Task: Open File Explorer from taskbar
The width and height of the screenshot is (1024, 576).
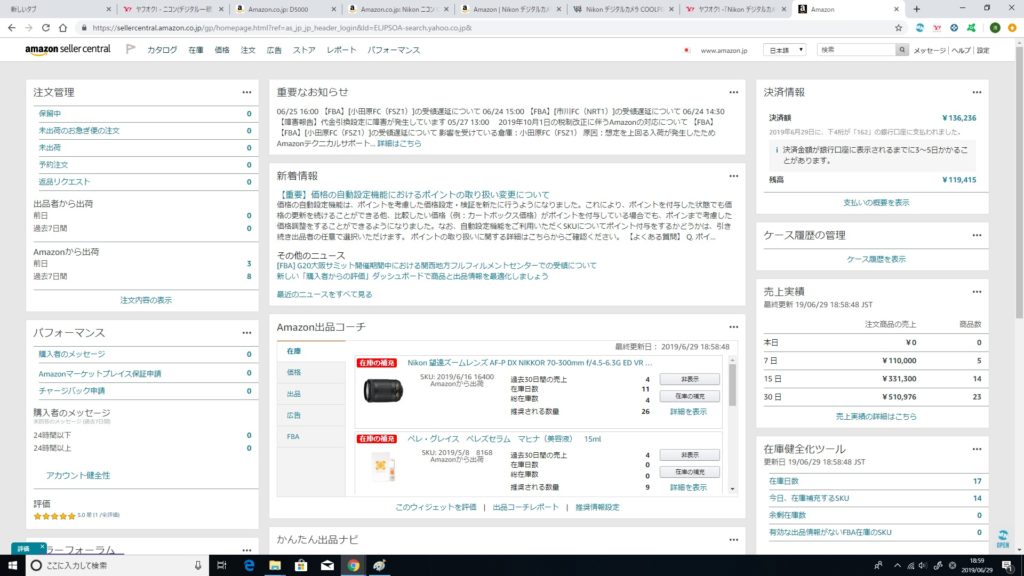Action: 275,566
